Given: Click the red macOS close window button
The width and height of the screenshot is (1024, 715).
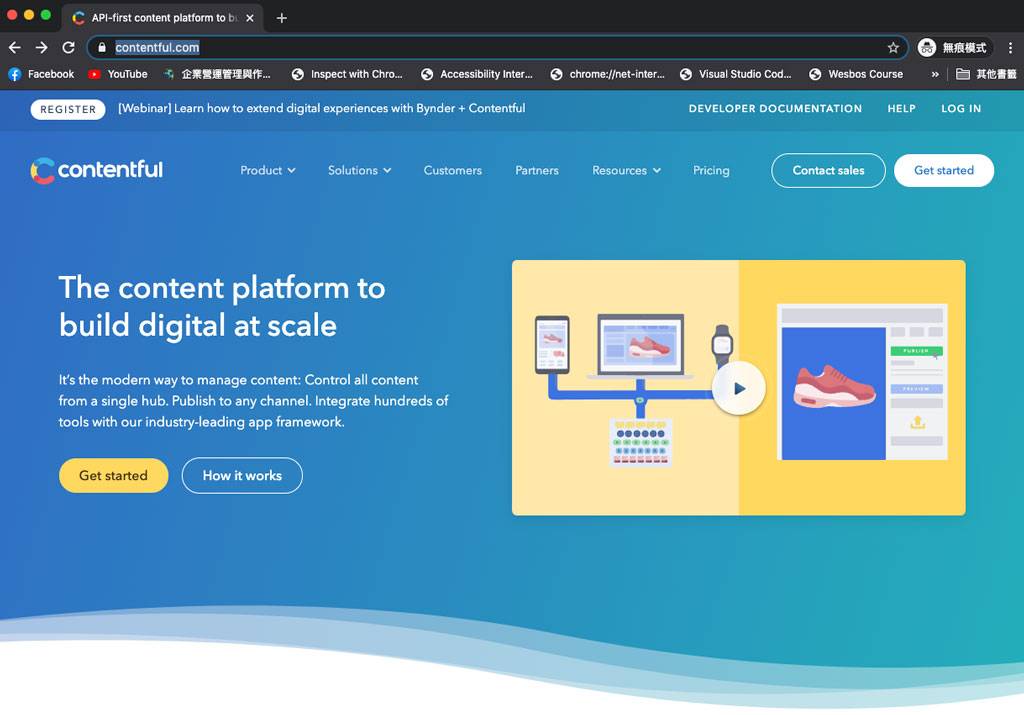Looking at the screenshot, I should tap(12, 14).
